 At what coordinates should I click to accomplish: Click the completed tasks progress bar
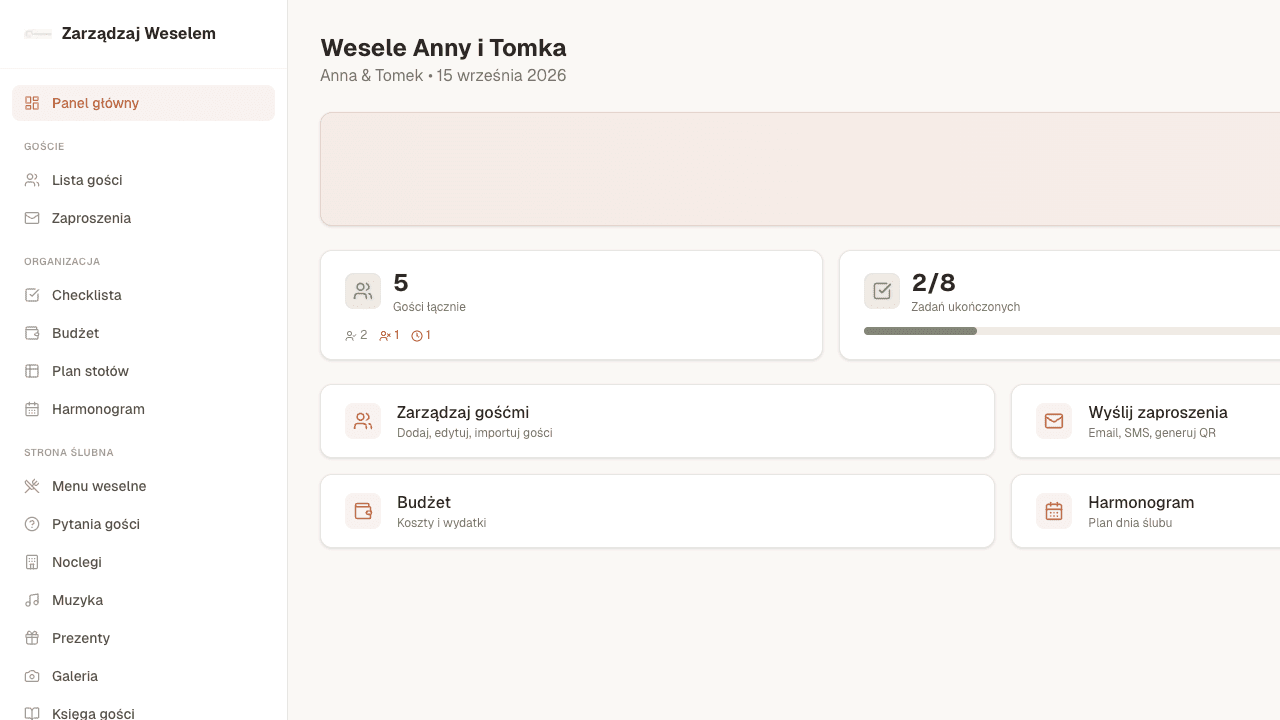1071,331
